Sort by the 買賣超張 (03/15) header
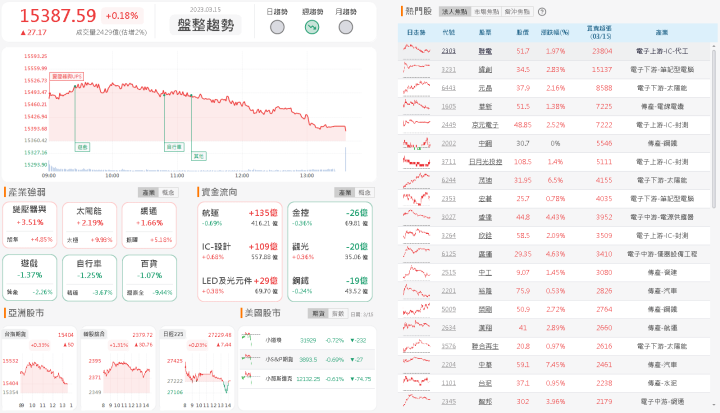Screen dimensions: 720x413 (599, 32)
